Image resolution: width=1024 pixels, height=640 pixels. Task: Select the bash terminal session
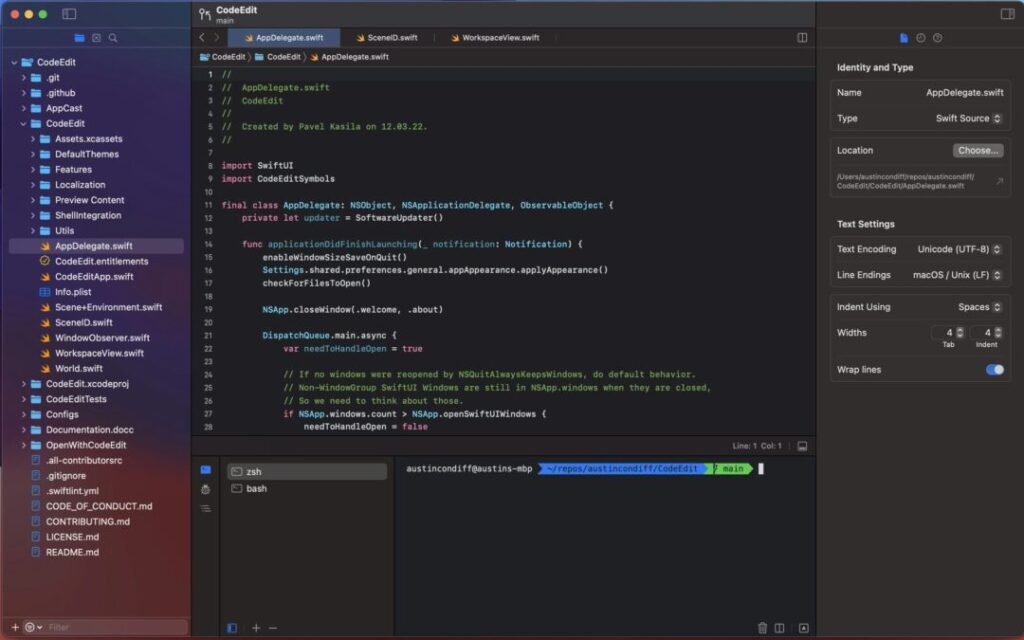pos(307,488)
